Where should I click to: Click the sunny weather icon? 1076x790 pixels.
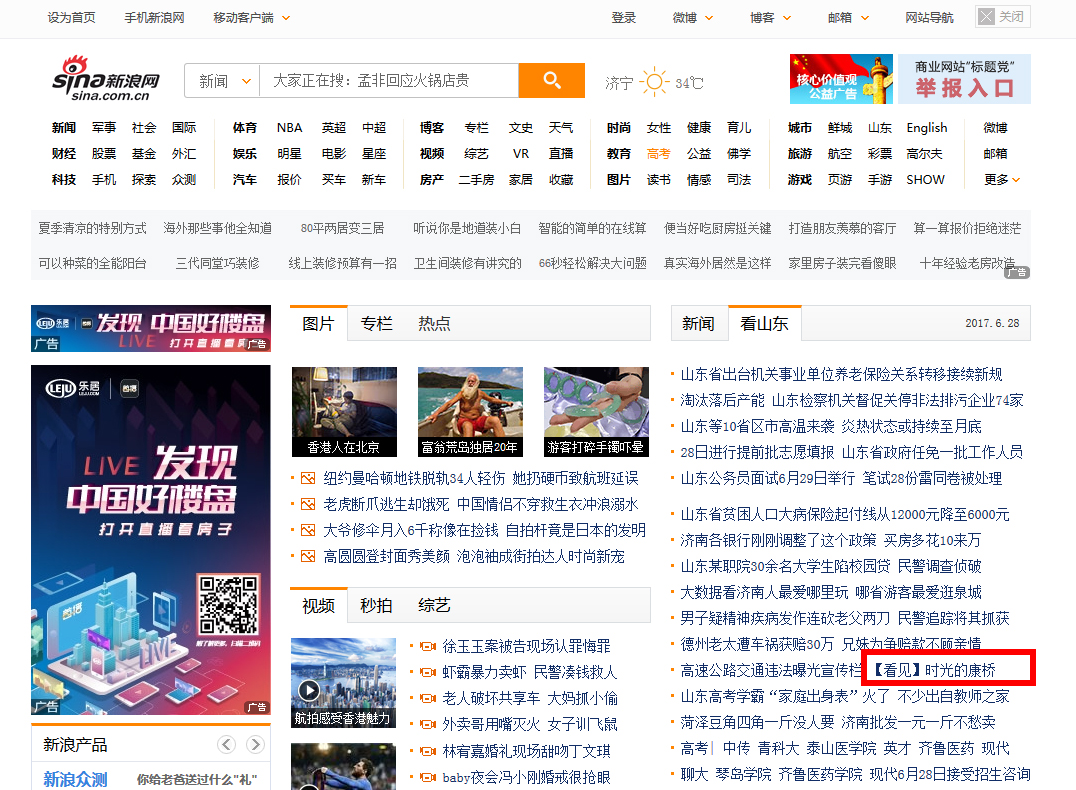click(654, 82)
